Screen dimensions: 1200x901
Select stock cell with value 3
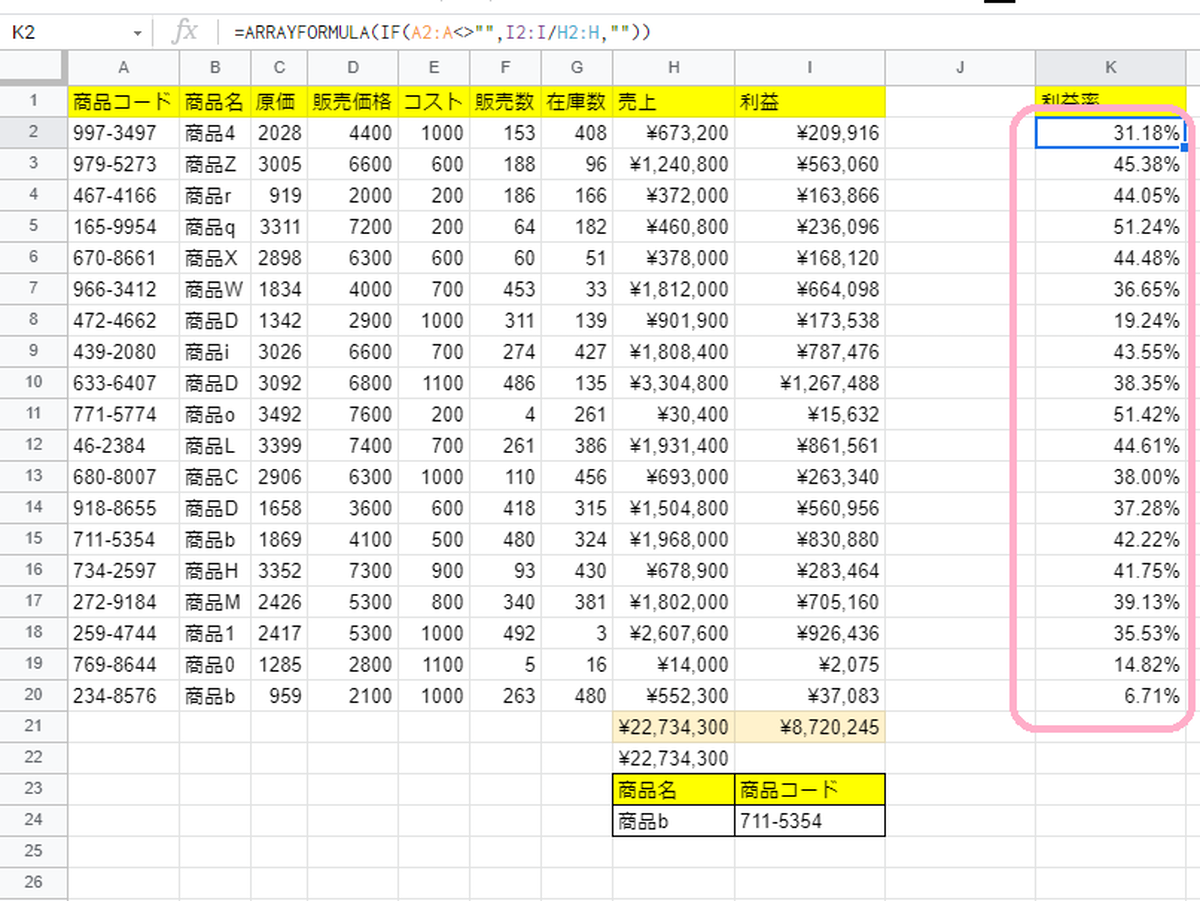[577, 633]
